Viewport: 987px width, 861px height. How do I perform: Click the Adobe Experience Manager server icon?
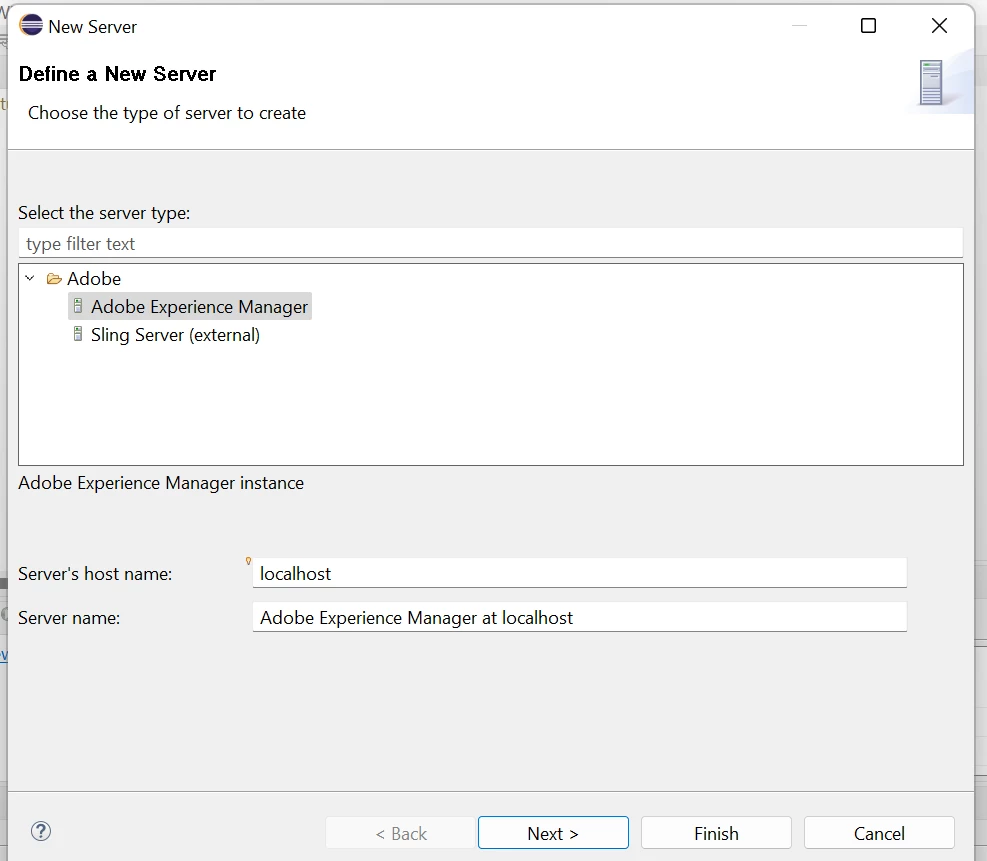click(78, 307)
